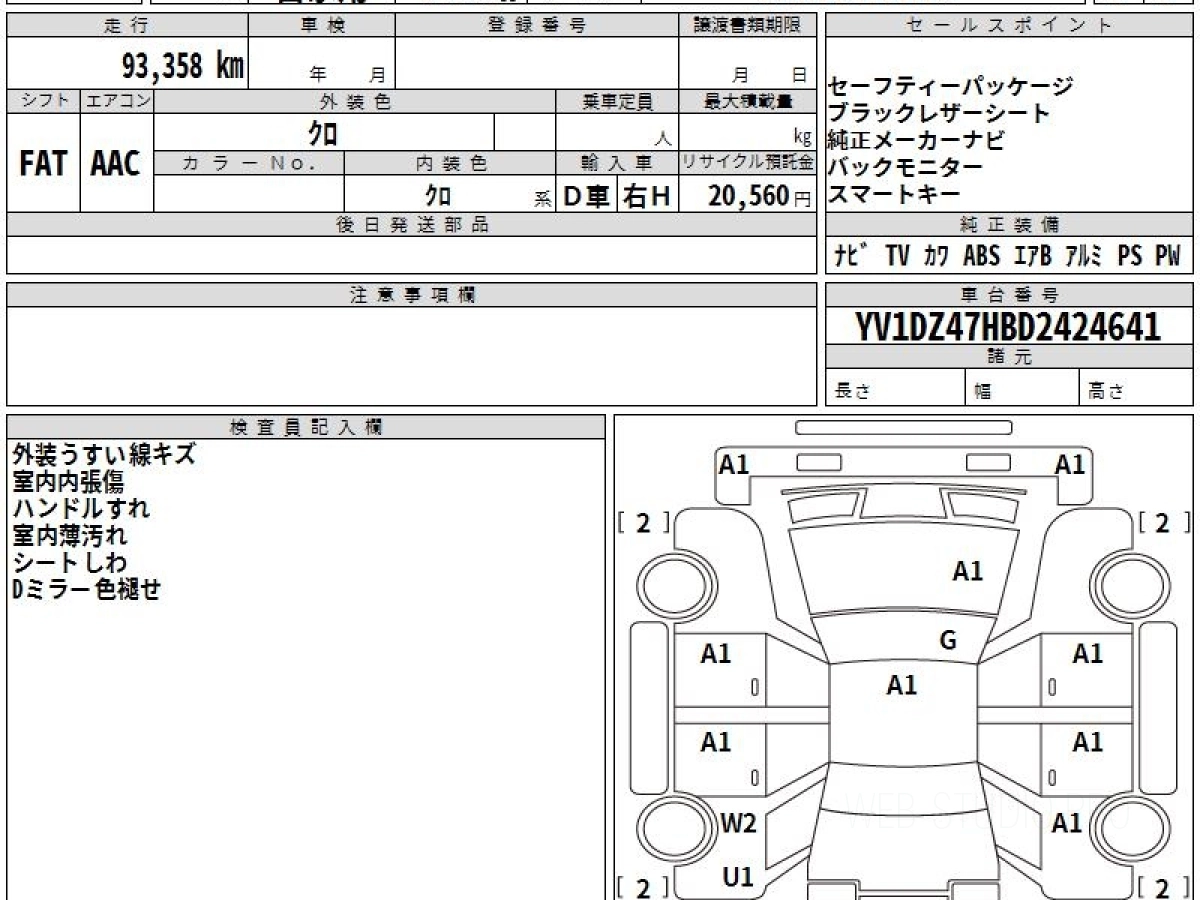Click the アルミ equipment item

pyautogui.click(x=1083, y=256)
